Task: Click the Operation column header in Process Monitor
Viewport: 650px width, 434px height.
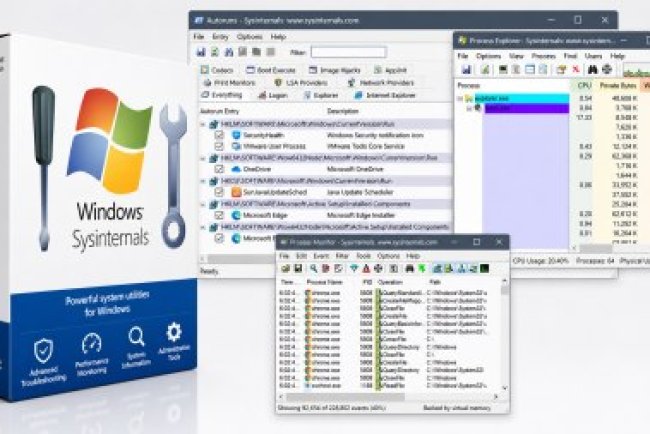Action: pos(390,282)
